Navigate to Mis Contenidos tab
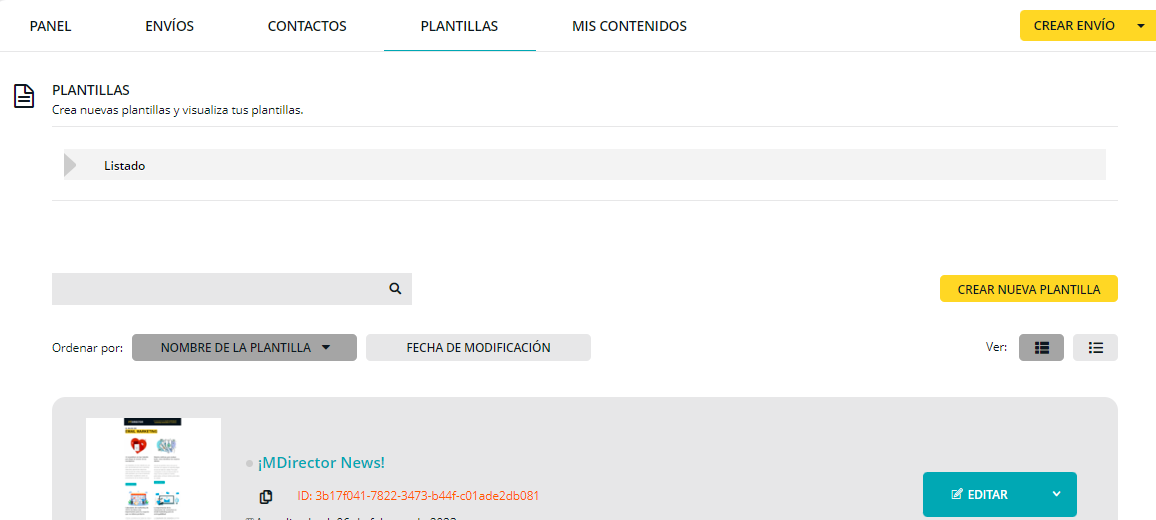Image resolution: width=1156 pixels, height=520 pixels. [629, 26]
